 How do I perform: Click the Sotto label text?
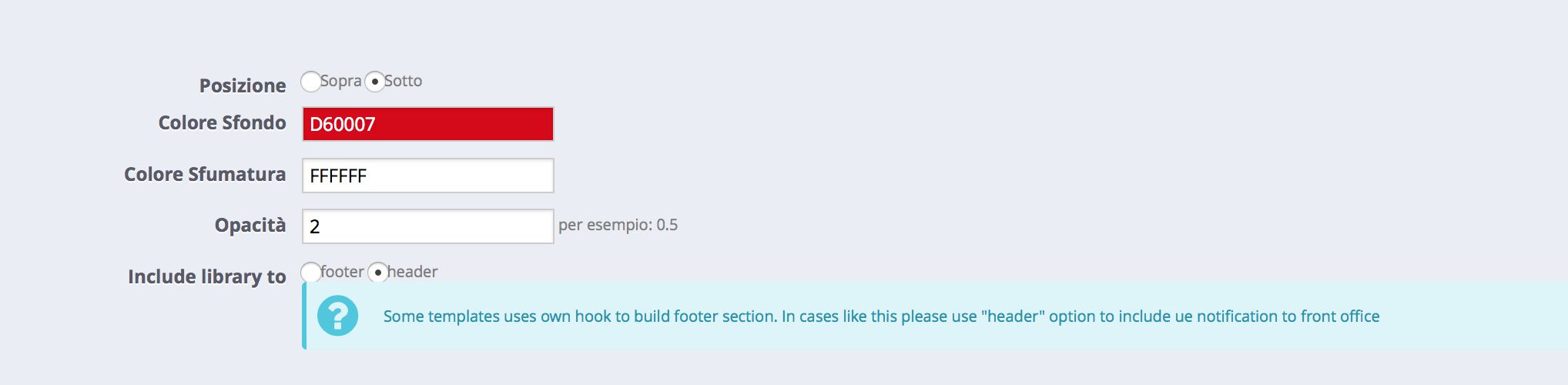click(404, 81)
